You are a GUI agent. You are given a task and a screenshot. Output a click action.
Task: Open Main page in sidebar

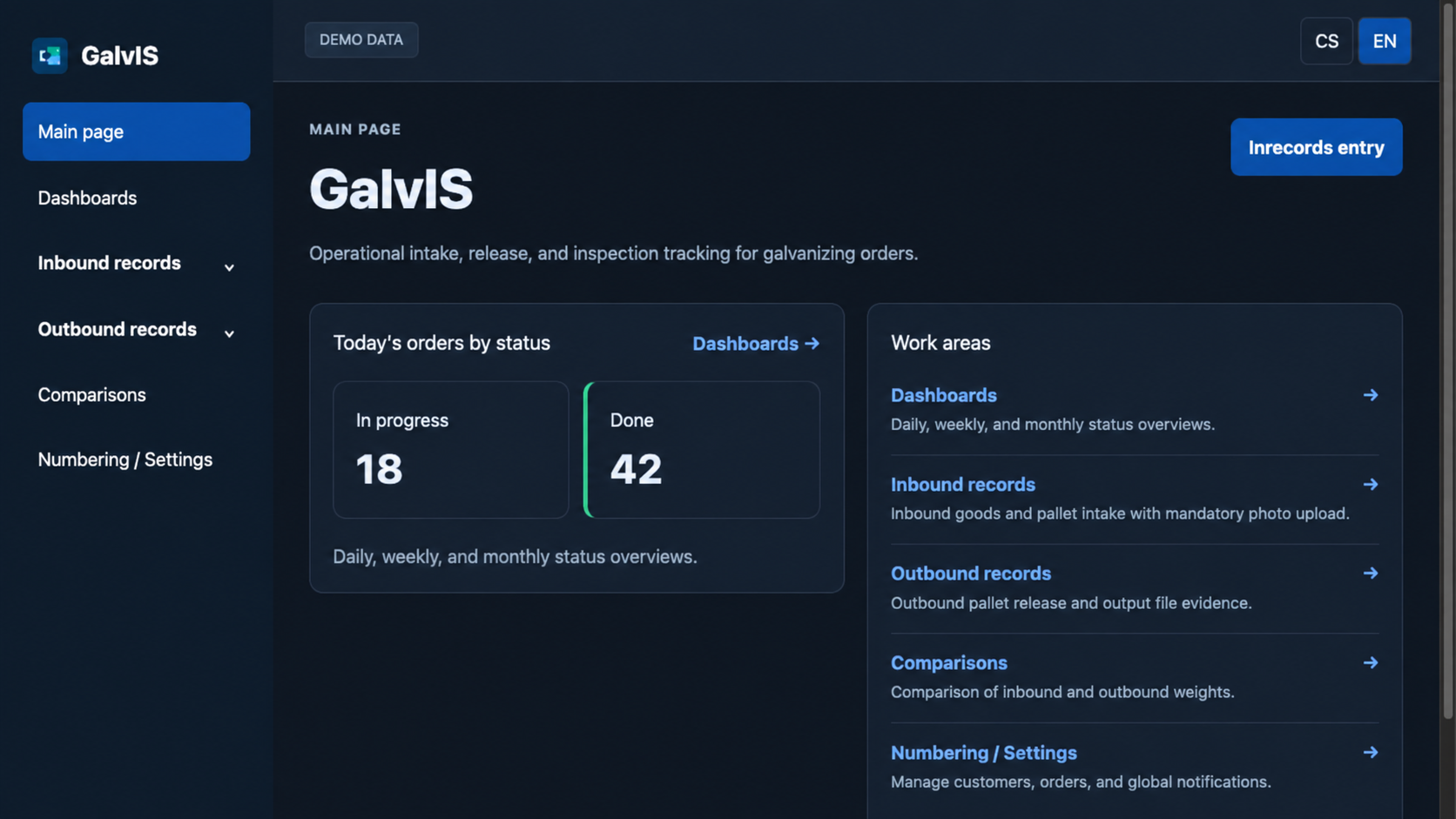tap(137, 131)
